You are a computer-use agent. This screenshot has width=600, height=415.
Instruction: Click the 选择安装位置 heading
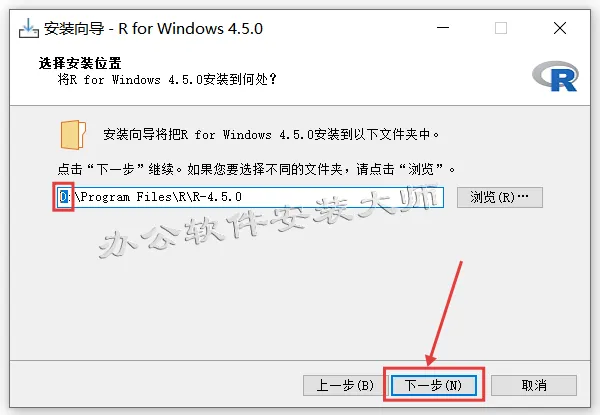pyautogui.click(x=80, y=63)
